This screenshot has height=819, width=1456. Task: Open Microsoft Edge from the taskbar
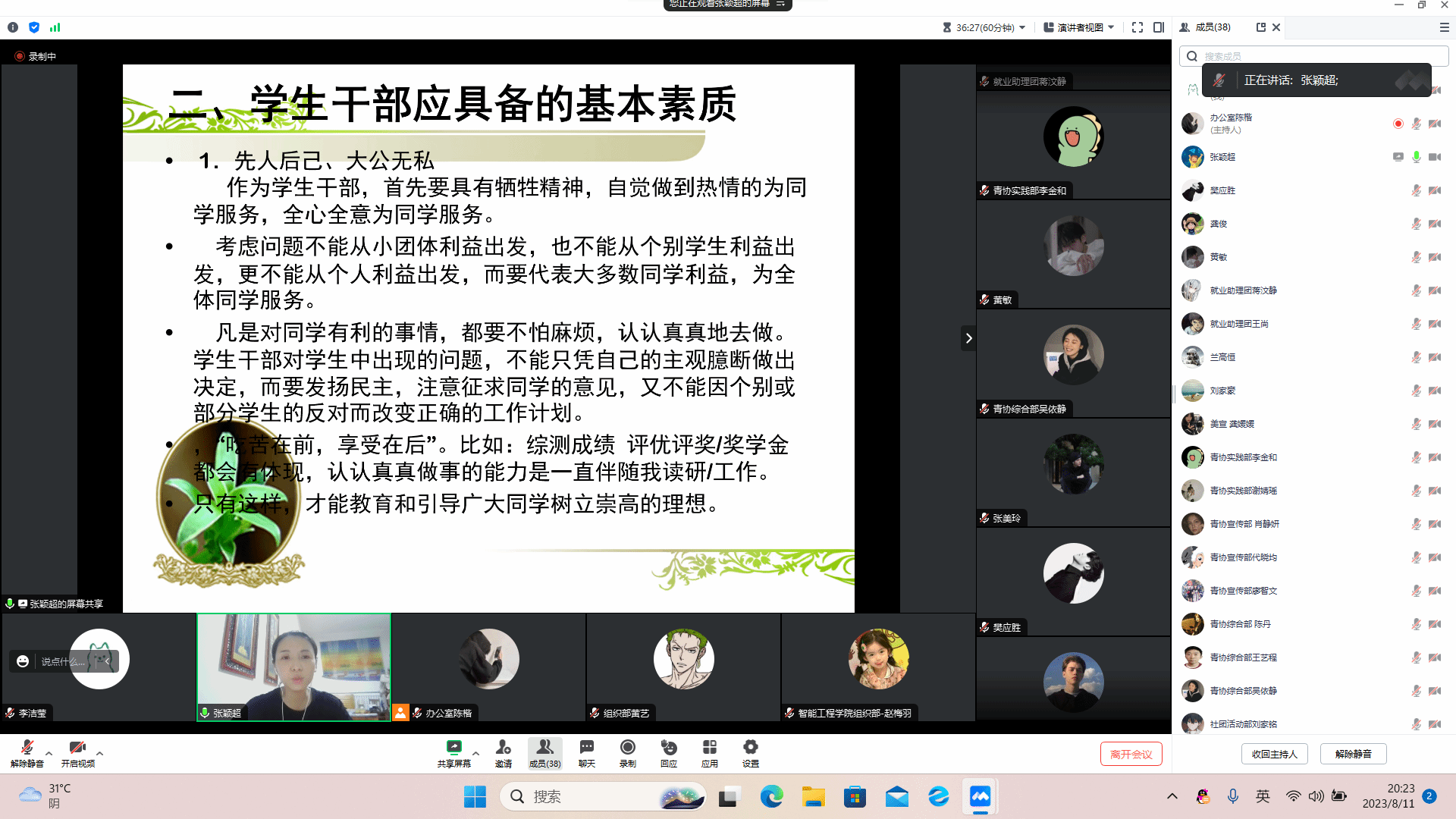click(771, 796)
